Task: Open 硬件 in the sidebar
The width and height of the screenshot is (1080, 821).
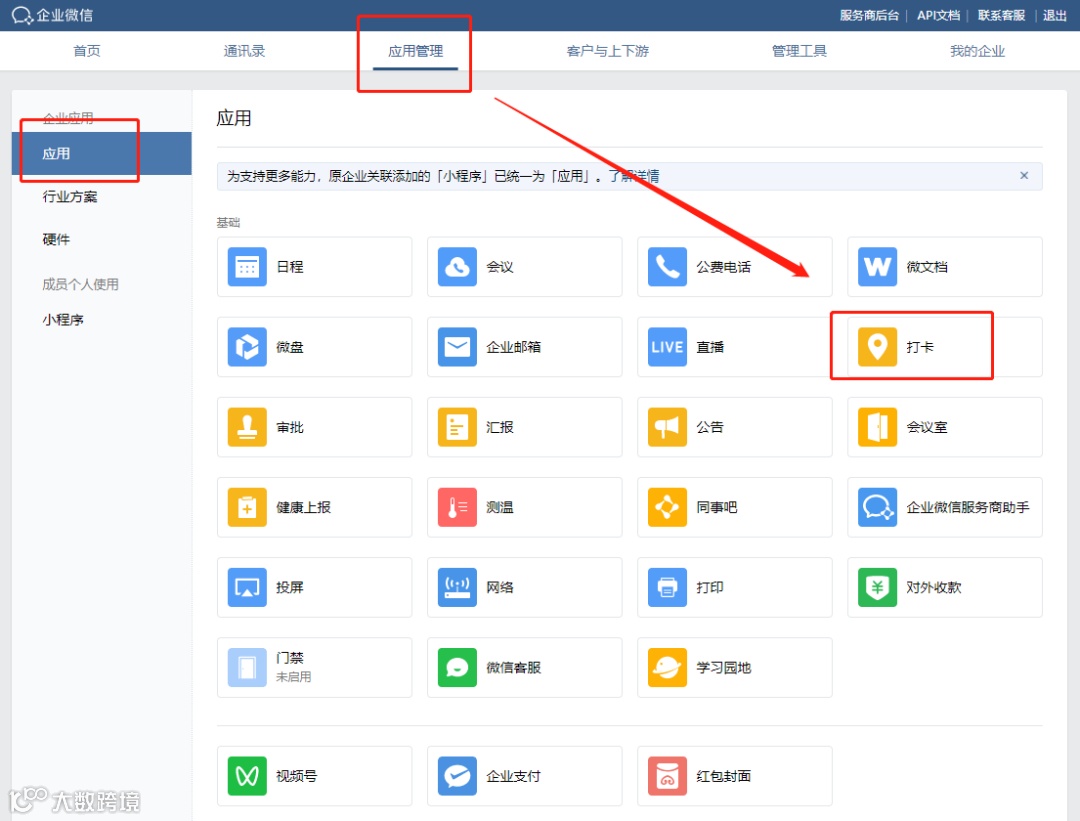Action: point(56,240)
